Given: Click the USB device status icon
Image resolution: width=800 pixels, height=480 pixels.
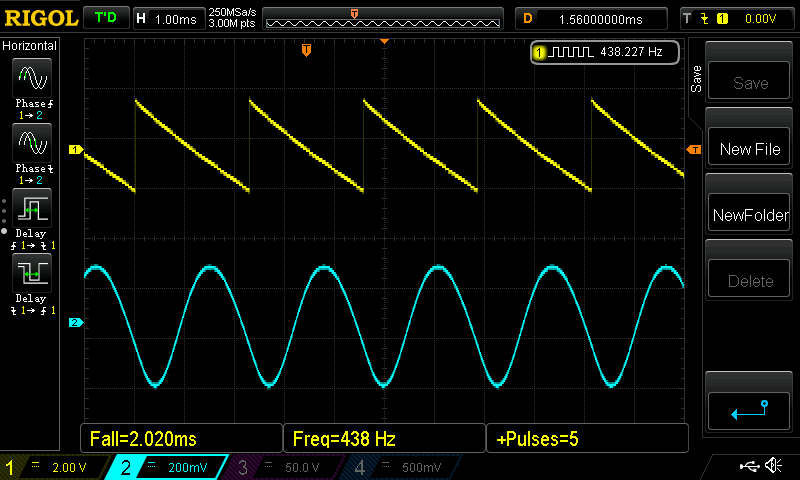Looking at the screenshot, I should [x=750, y=466].
